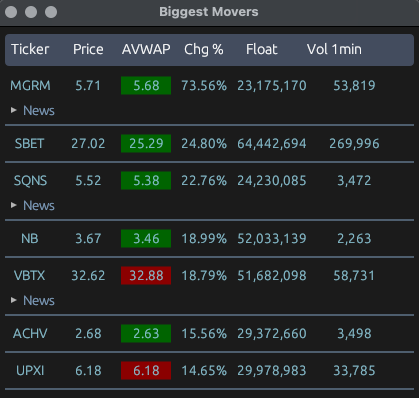The height and width of the screenshot is (398, 419).
Task: Sort by the Chg % column header
Action: pyautogui.click(x=204, y=49)
